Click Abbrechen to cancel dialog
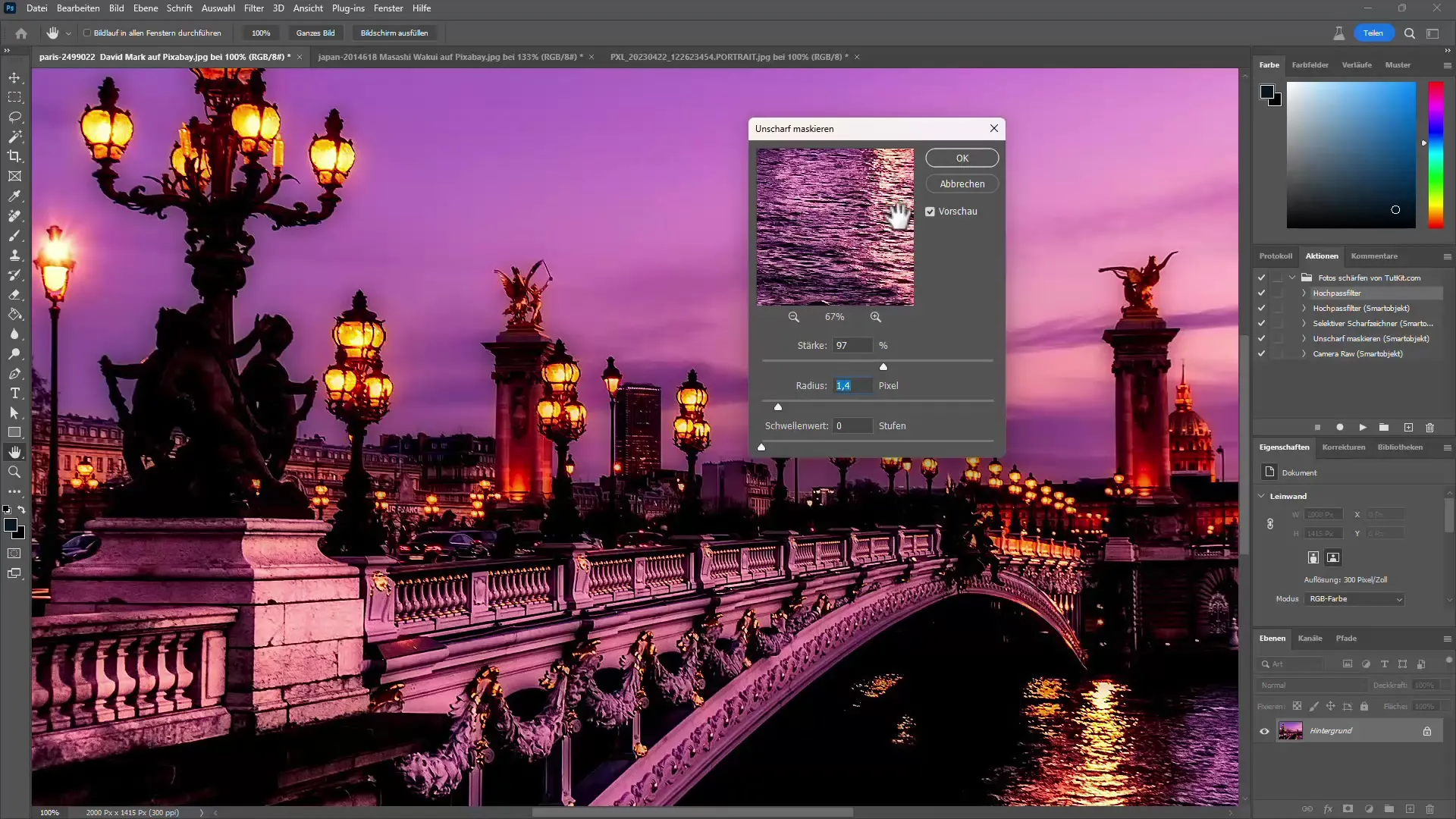 [x=962, y=184]
